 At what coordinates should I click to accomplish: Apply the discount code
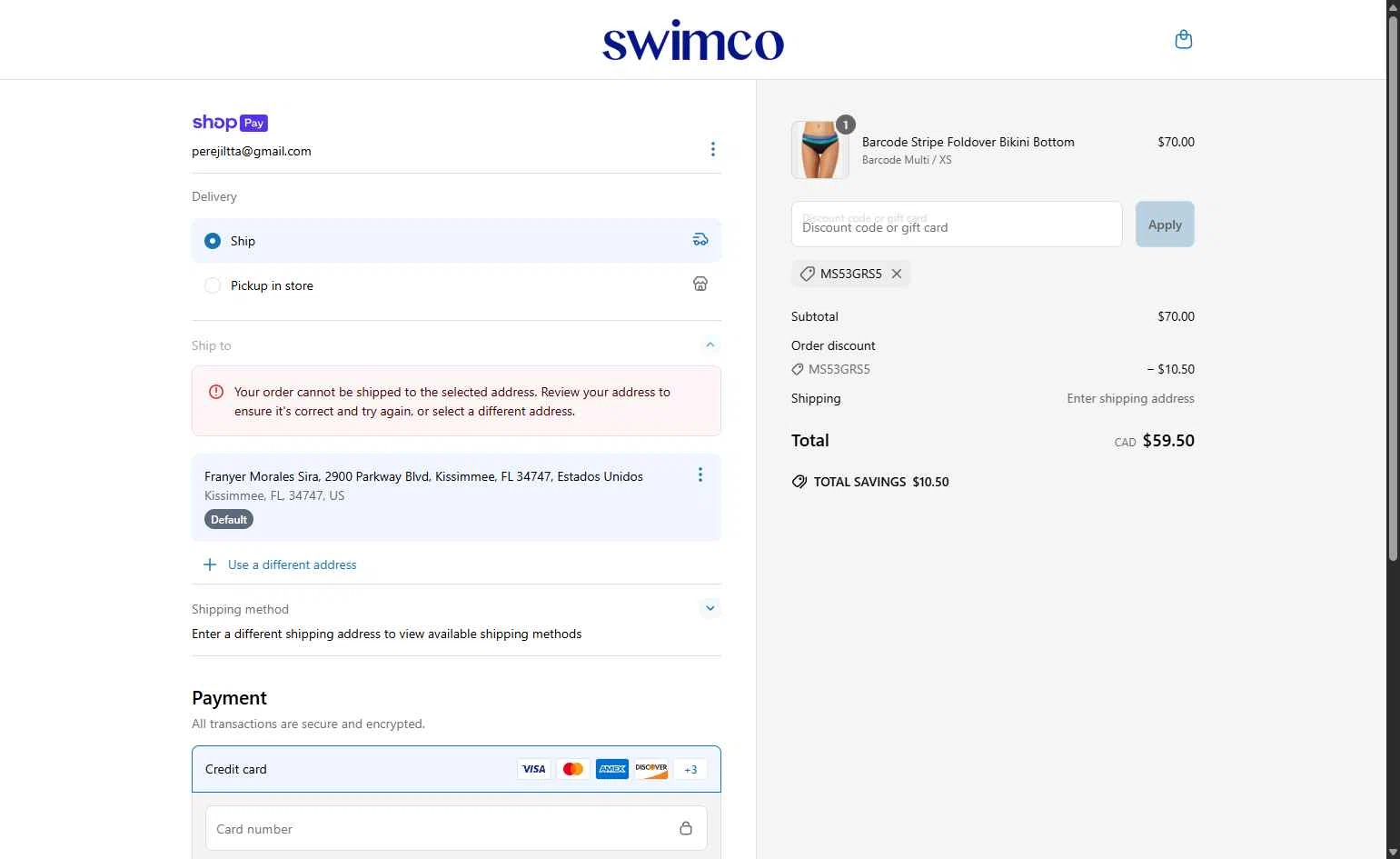pos(1165,225)
